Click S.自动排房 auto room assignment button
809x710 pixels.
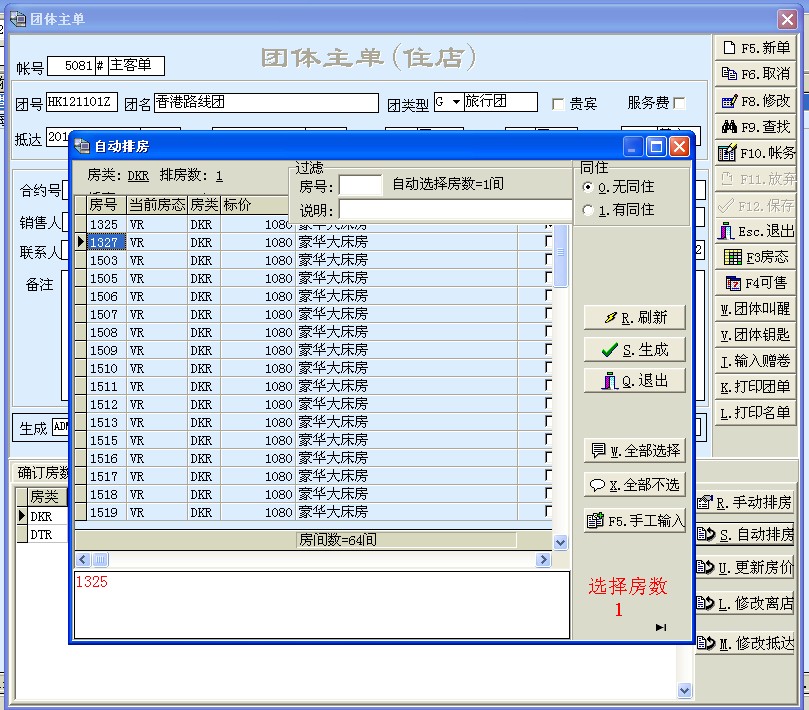point(744,535)
